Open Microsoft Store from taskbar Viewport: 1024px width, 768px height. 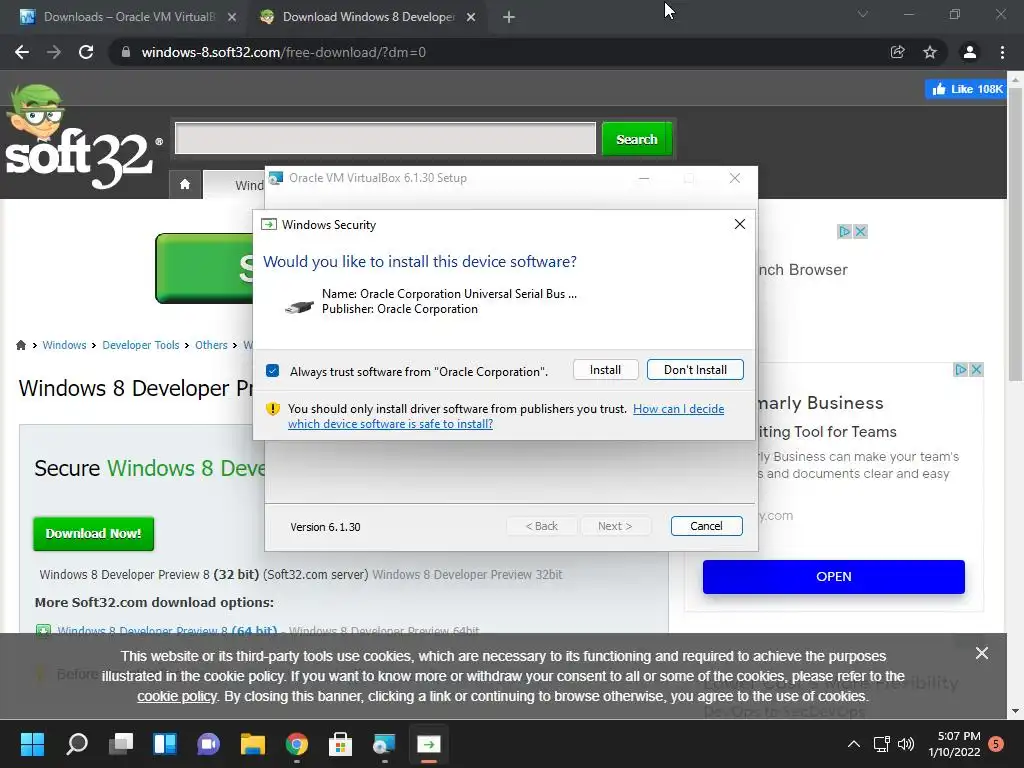[340, 744]
